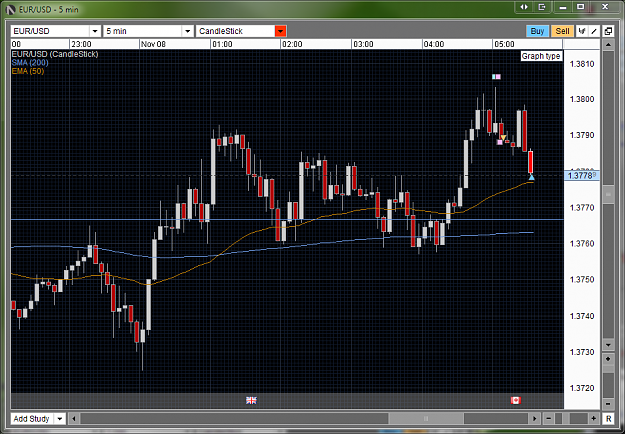Click the SMA (200) legend label
Viewport: 625px width, 434px height.
click(x=30, y=63)
